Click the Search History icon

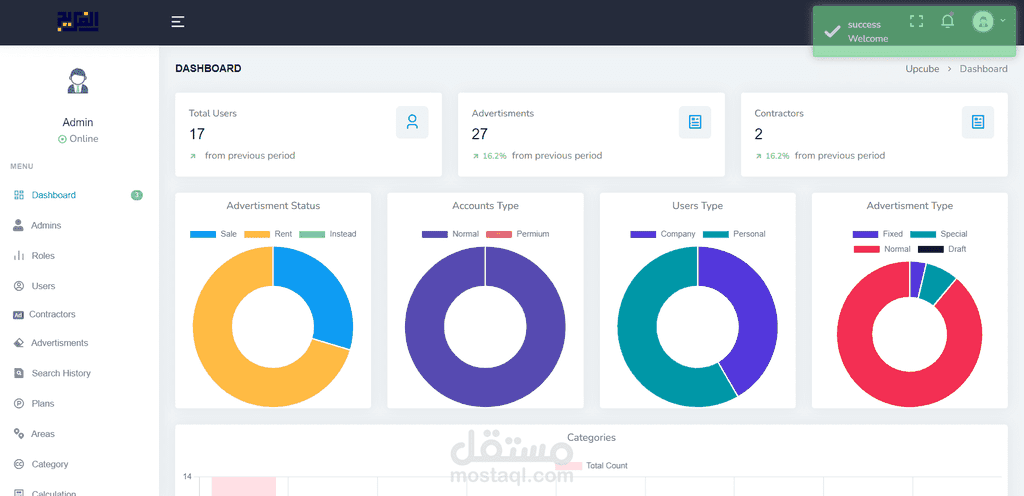[x=19, y=373]
